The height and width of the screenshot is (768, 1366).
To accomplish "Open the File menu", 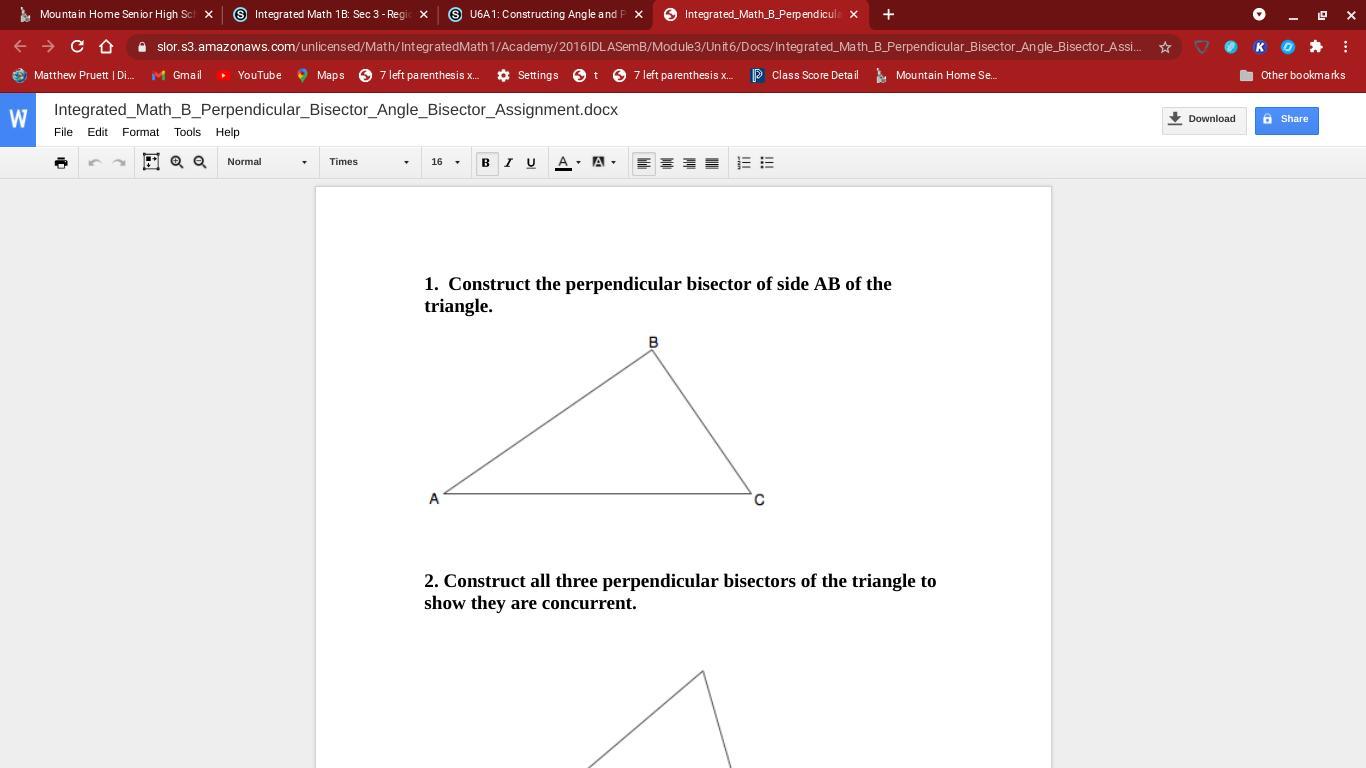I will point(63,132).
